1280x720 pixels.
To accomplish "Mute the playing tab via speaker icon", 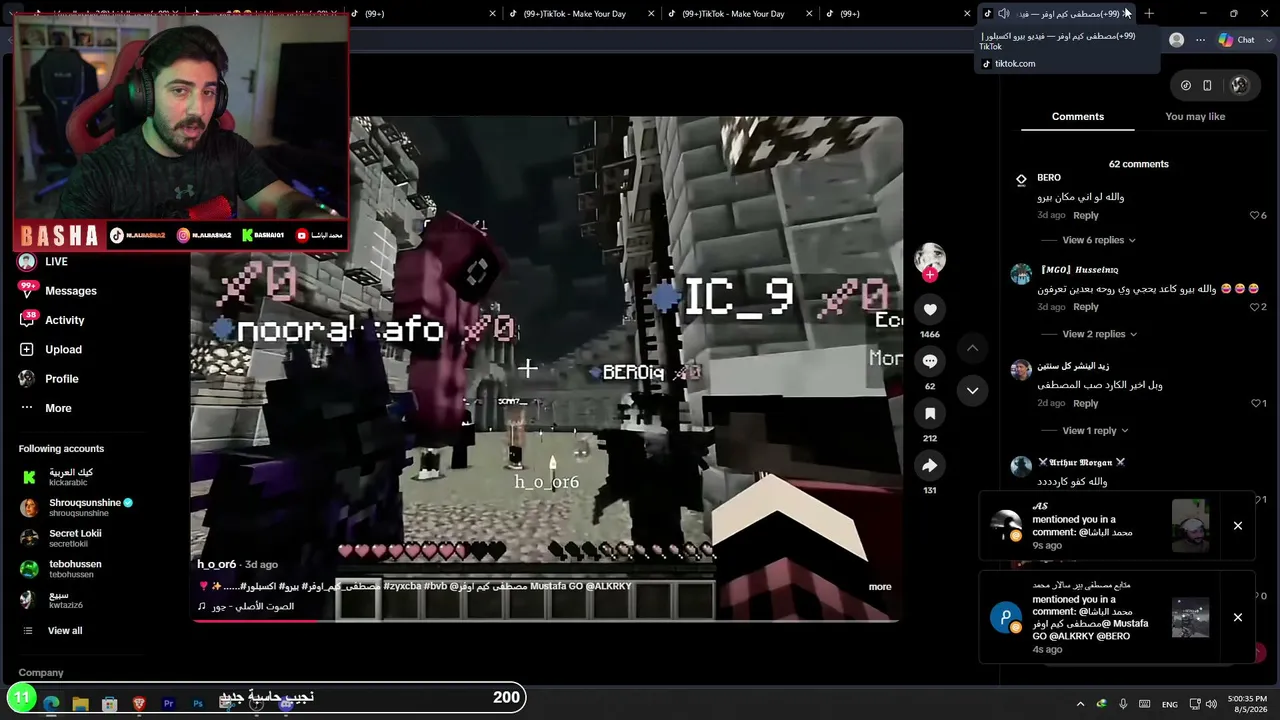I will pyautogui.click(x=1003, y=14).
